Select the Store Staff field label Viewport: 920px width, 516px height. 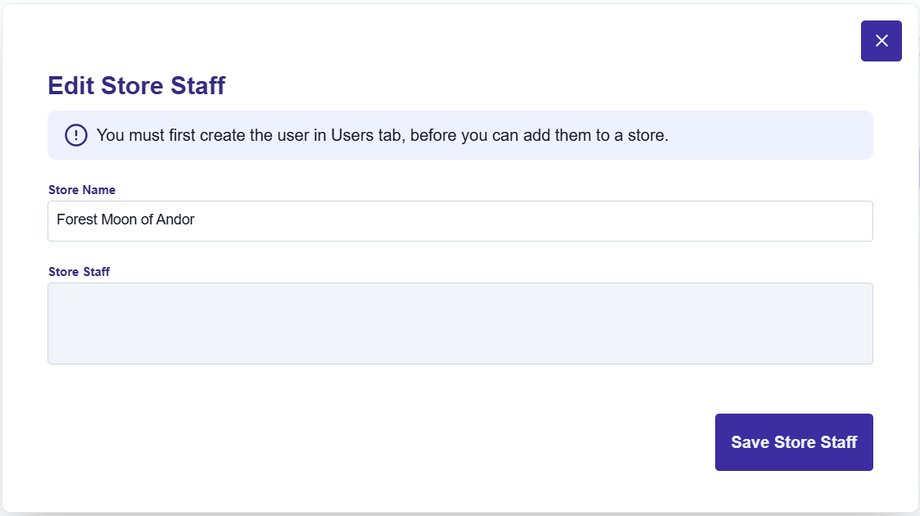click(79, 271)
